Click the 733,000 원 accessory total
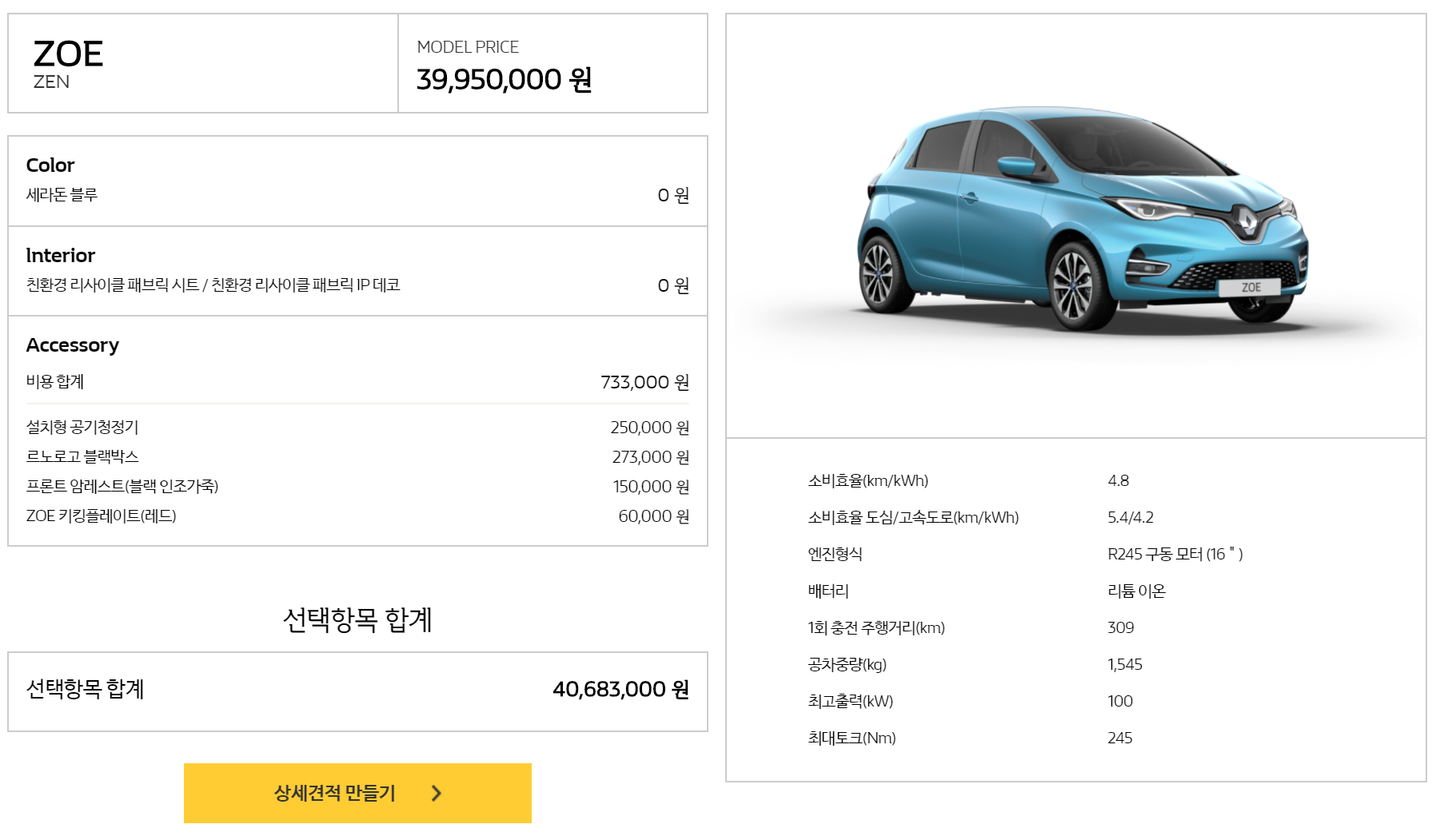Screen dimensions: 1436x840 [644, 382]
